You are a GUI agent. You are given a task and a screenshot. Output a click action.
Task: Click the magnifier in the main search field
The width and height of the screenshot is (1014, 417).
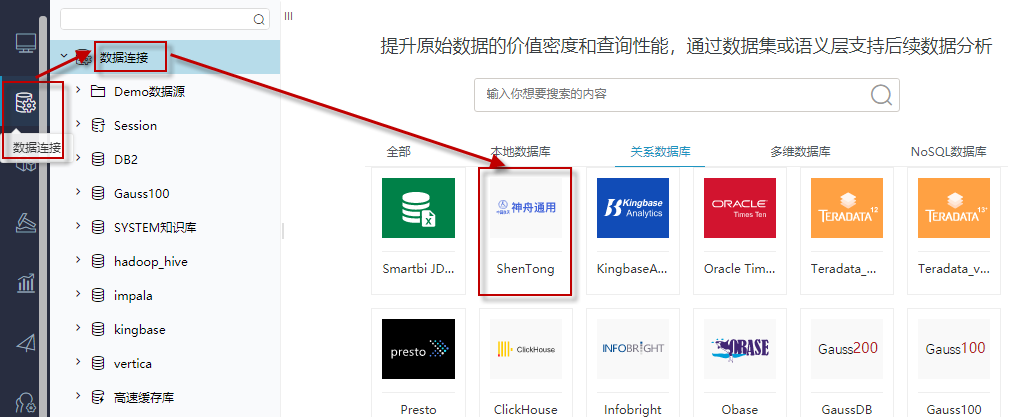(881, 95)
